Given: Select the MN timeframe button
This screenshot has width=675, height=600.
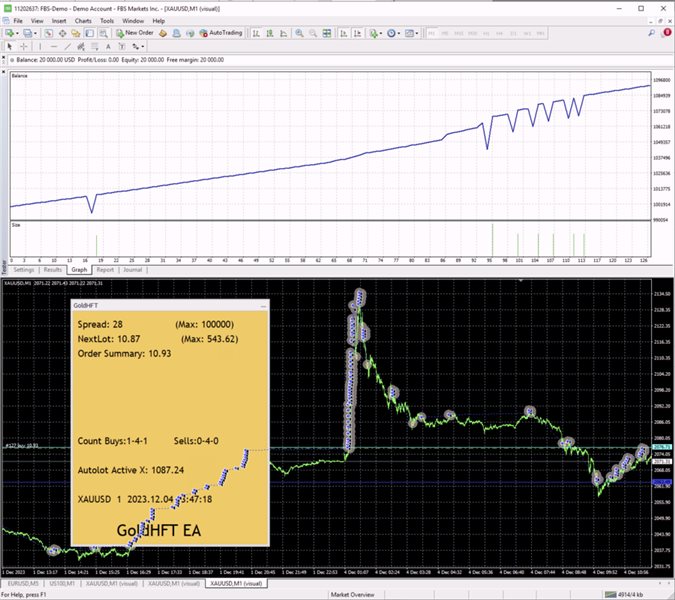Looking at the screenshot, I should pyautogui.click(x=541, y=33).
